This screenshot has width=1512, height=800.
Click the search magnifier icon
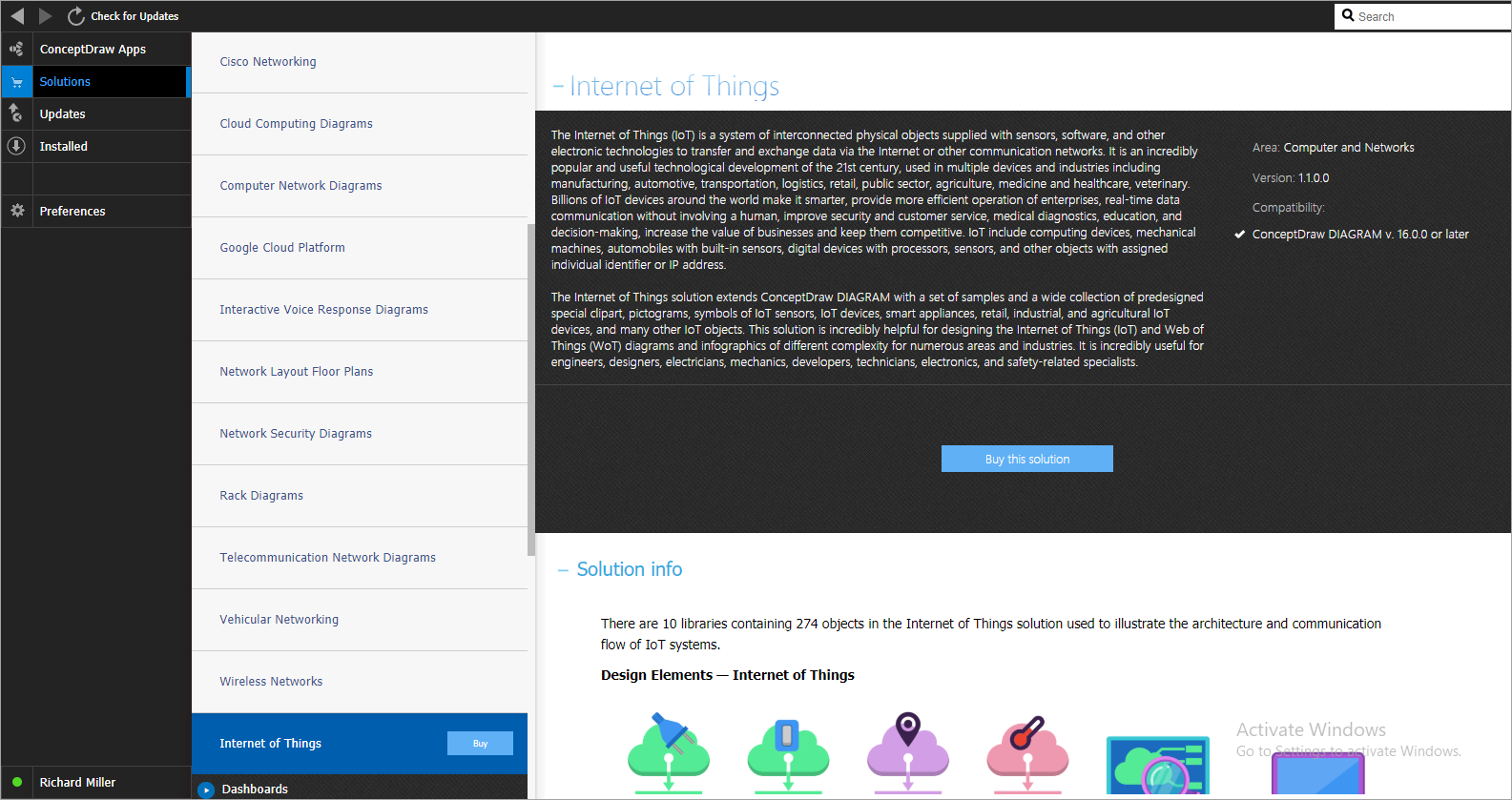click(x=1348, y=15)
